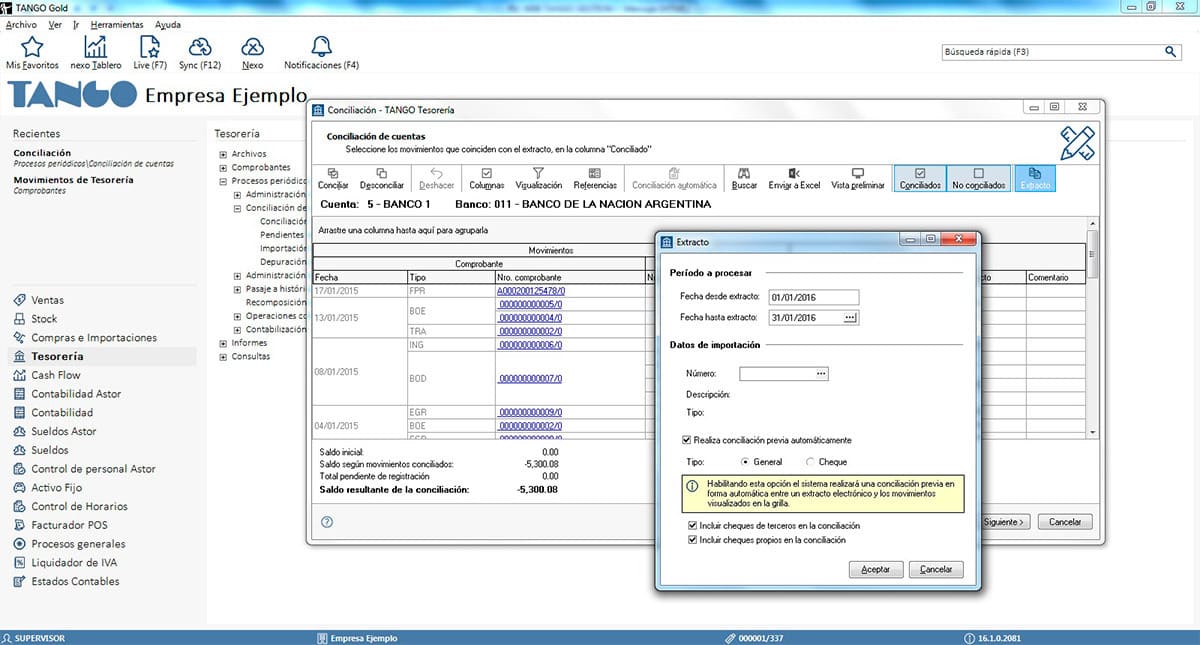Select the Cheque type radio button
This screenshot has height=645, width=1200.
[x=810, y=462]
